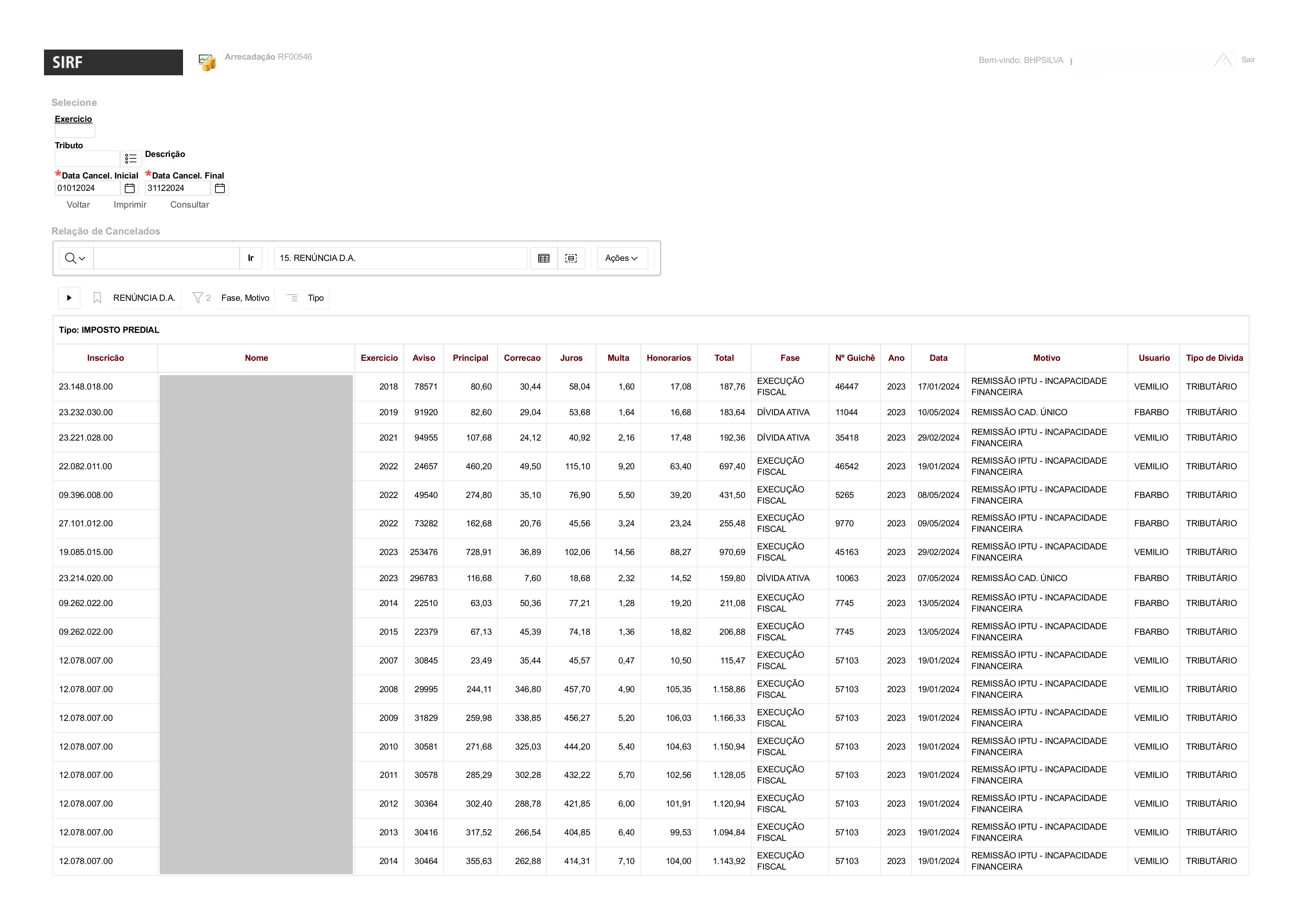The height and width of the screenshot is (924, 1308).
Task: Open Tipo de Dívida column header menu
Action: point(1214,358)
